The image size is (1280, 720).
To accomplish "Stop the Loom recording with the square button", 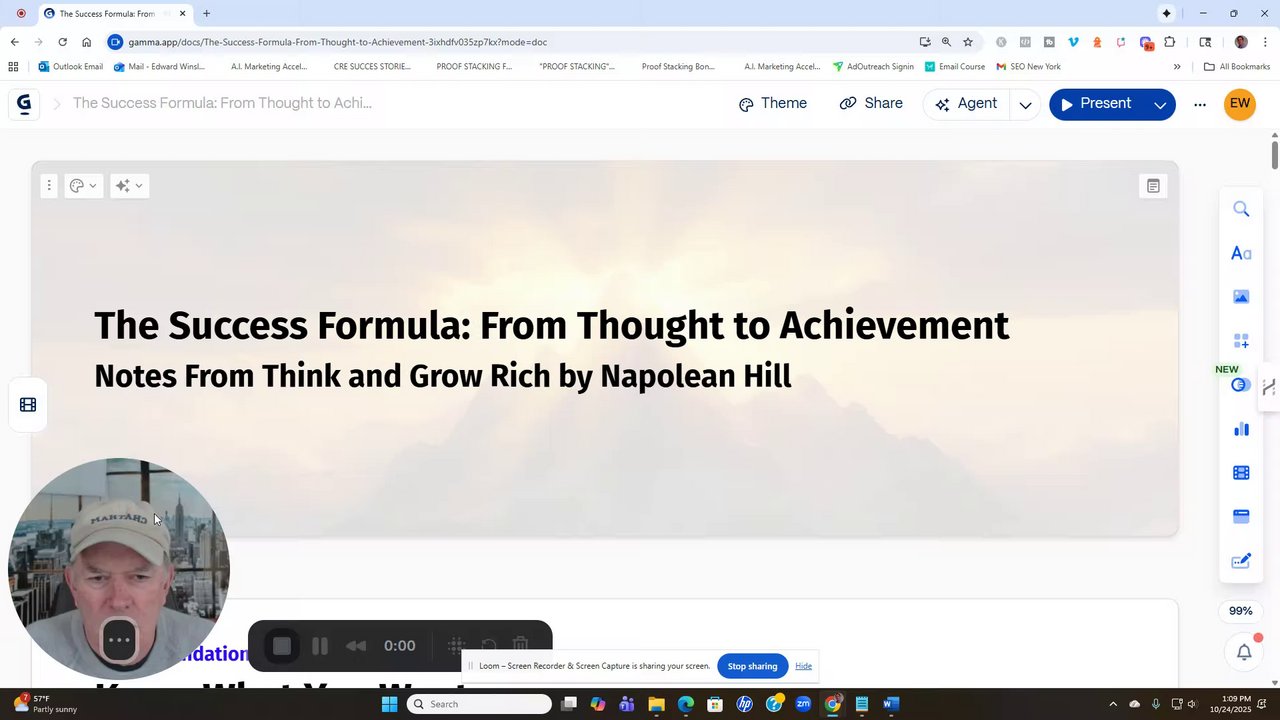I will [282, 646].
